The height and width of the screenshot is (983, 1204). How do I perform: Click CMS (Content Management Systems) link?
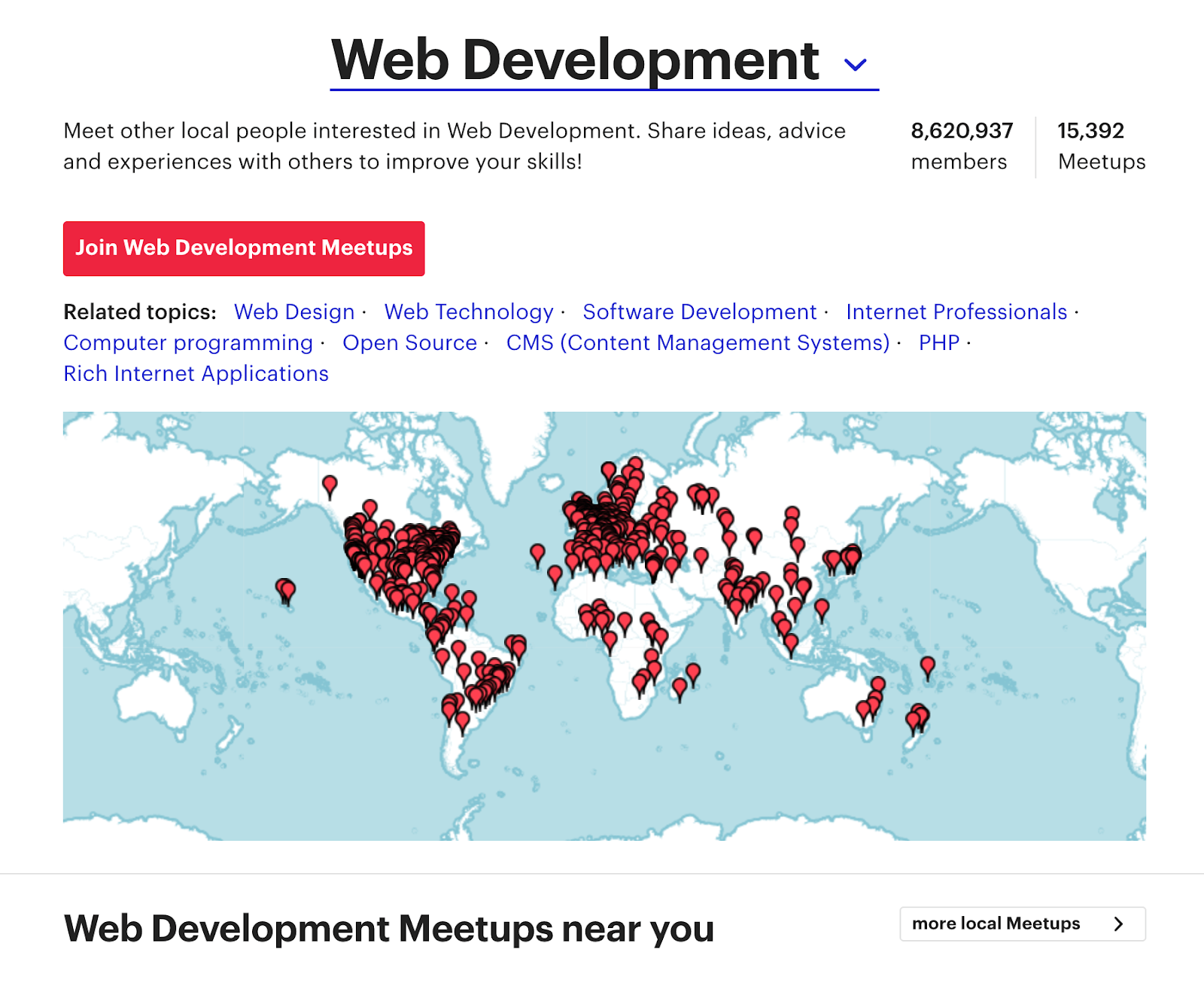coord(698,342)
